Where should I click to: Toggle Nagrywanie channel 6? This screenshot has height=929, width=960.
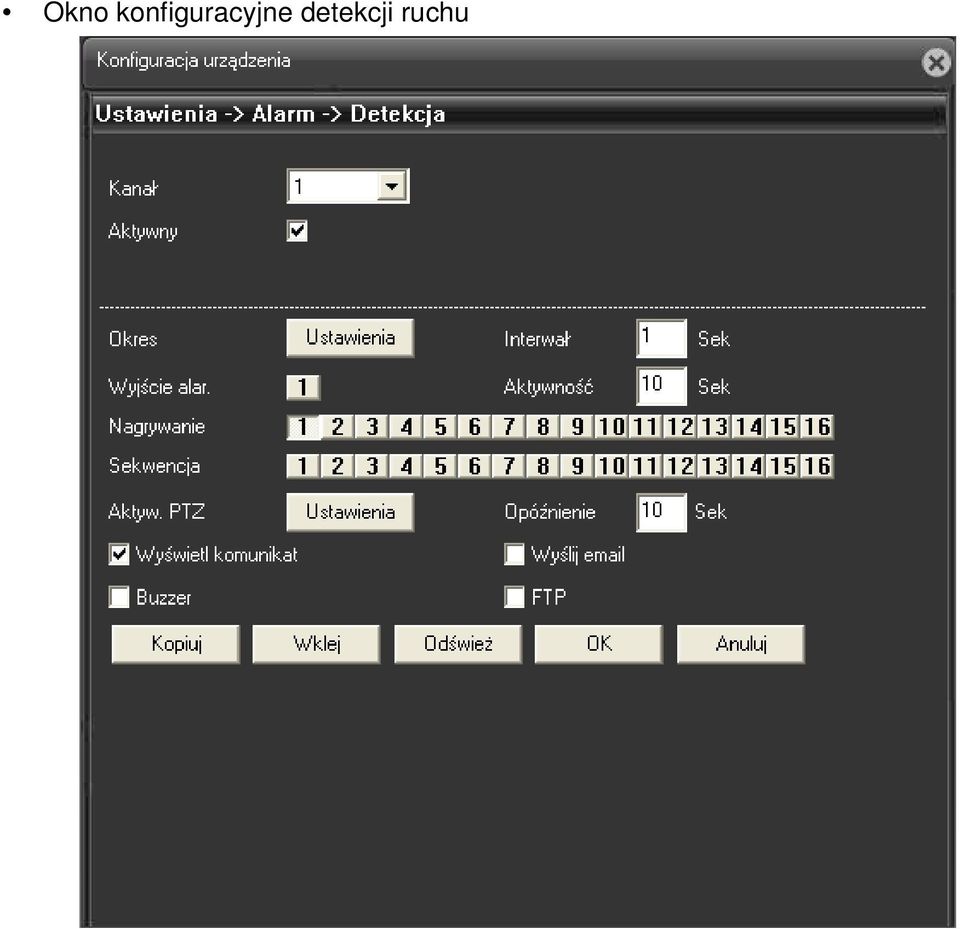click(474, 427)
